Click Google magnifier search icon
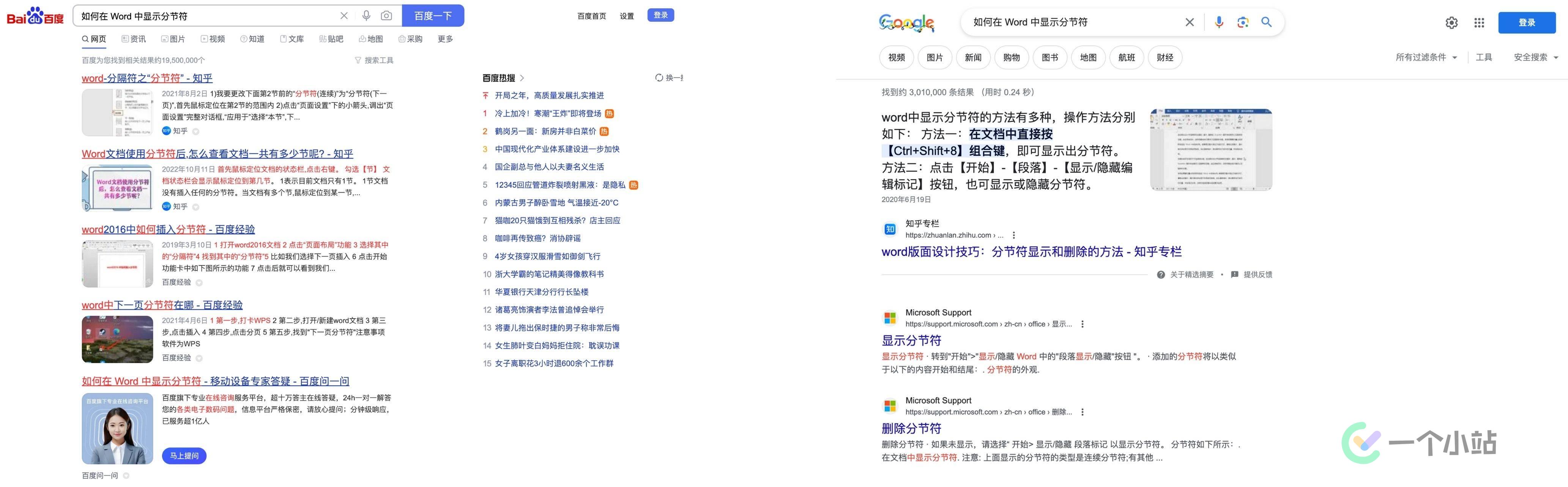The image size is (1568, 487). pos(1267,22)
